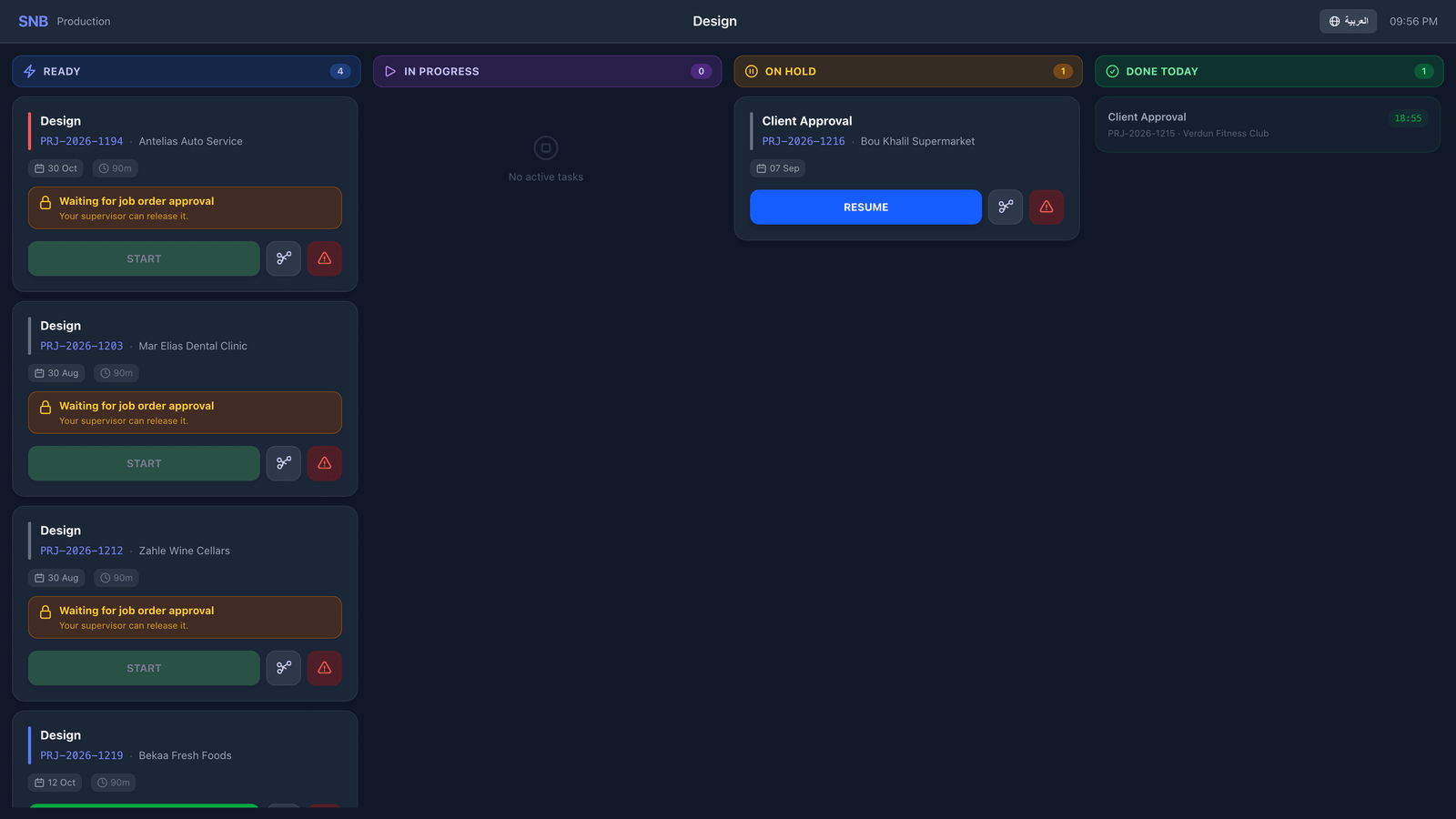1456x819 pixels.
Task: Open project PRJ-2026-1212
Action: pos(82,551)
